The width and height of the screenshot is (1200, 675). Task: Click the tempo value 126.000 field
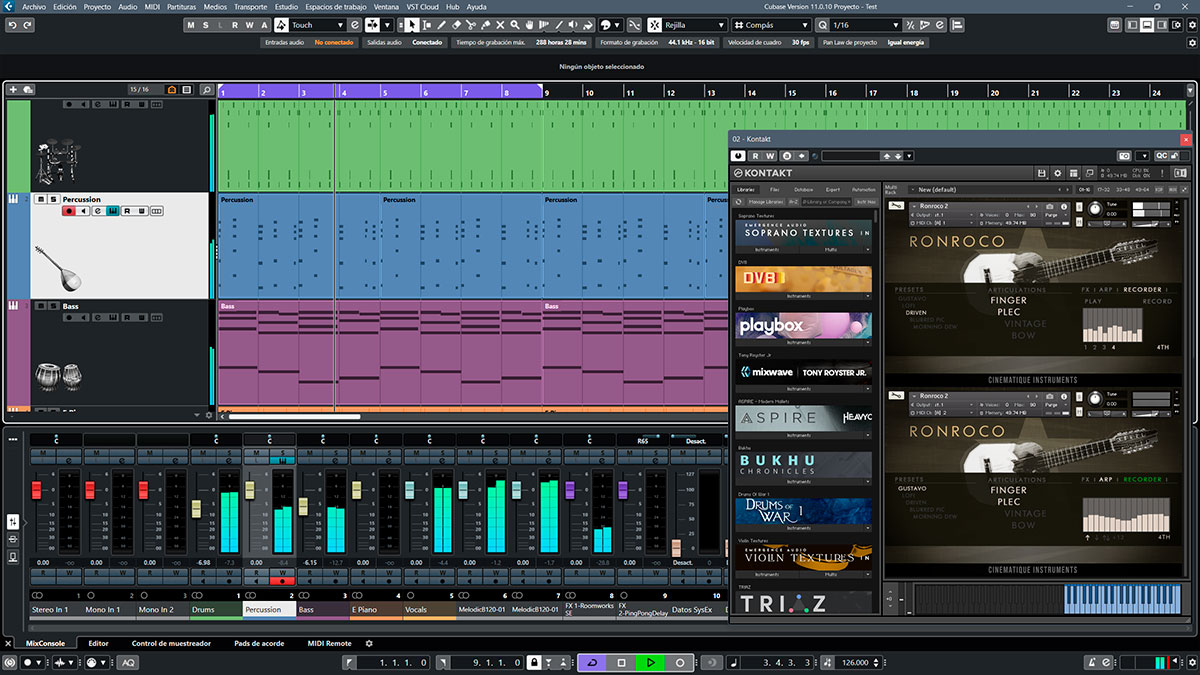(x=856, y=662)
